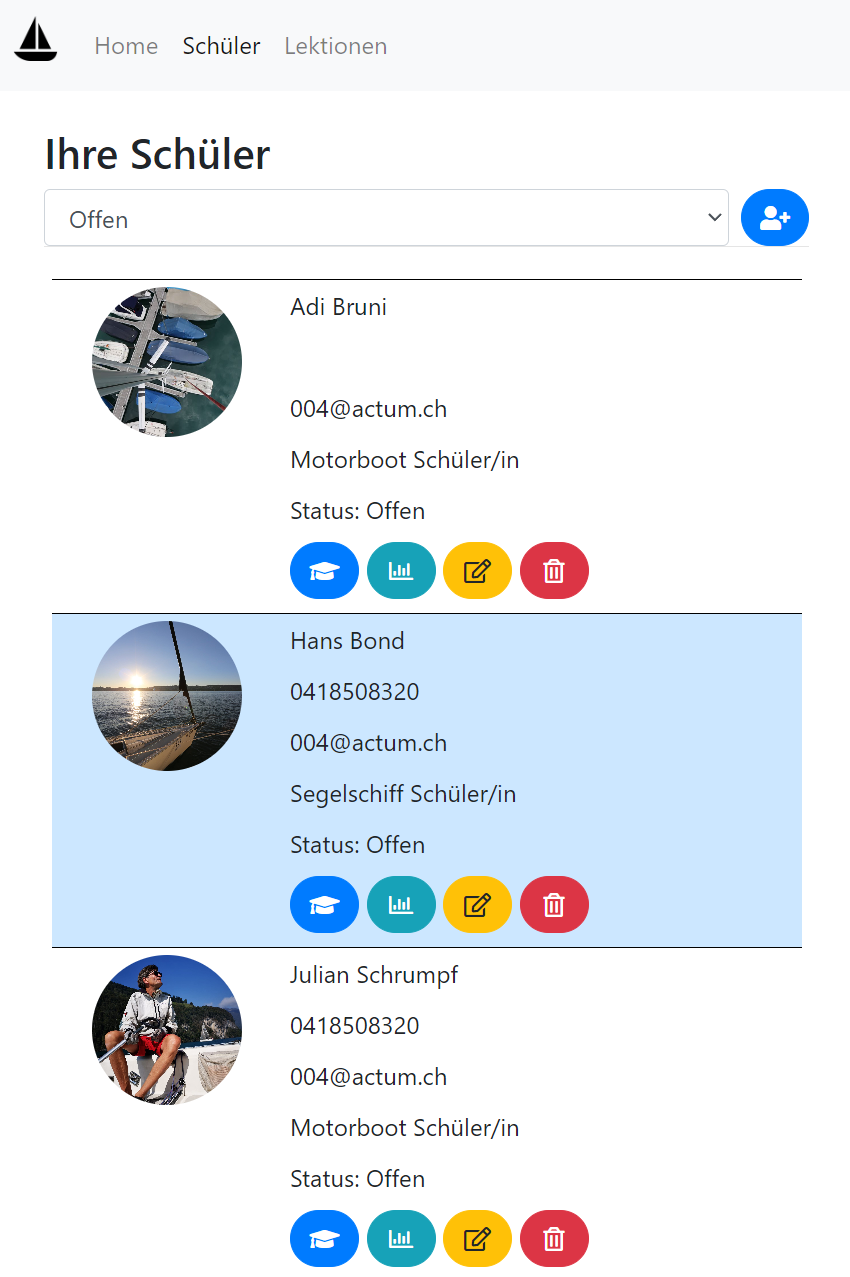
Task: Open Hans Bond's graduation cap button
Action: (324, 905)
